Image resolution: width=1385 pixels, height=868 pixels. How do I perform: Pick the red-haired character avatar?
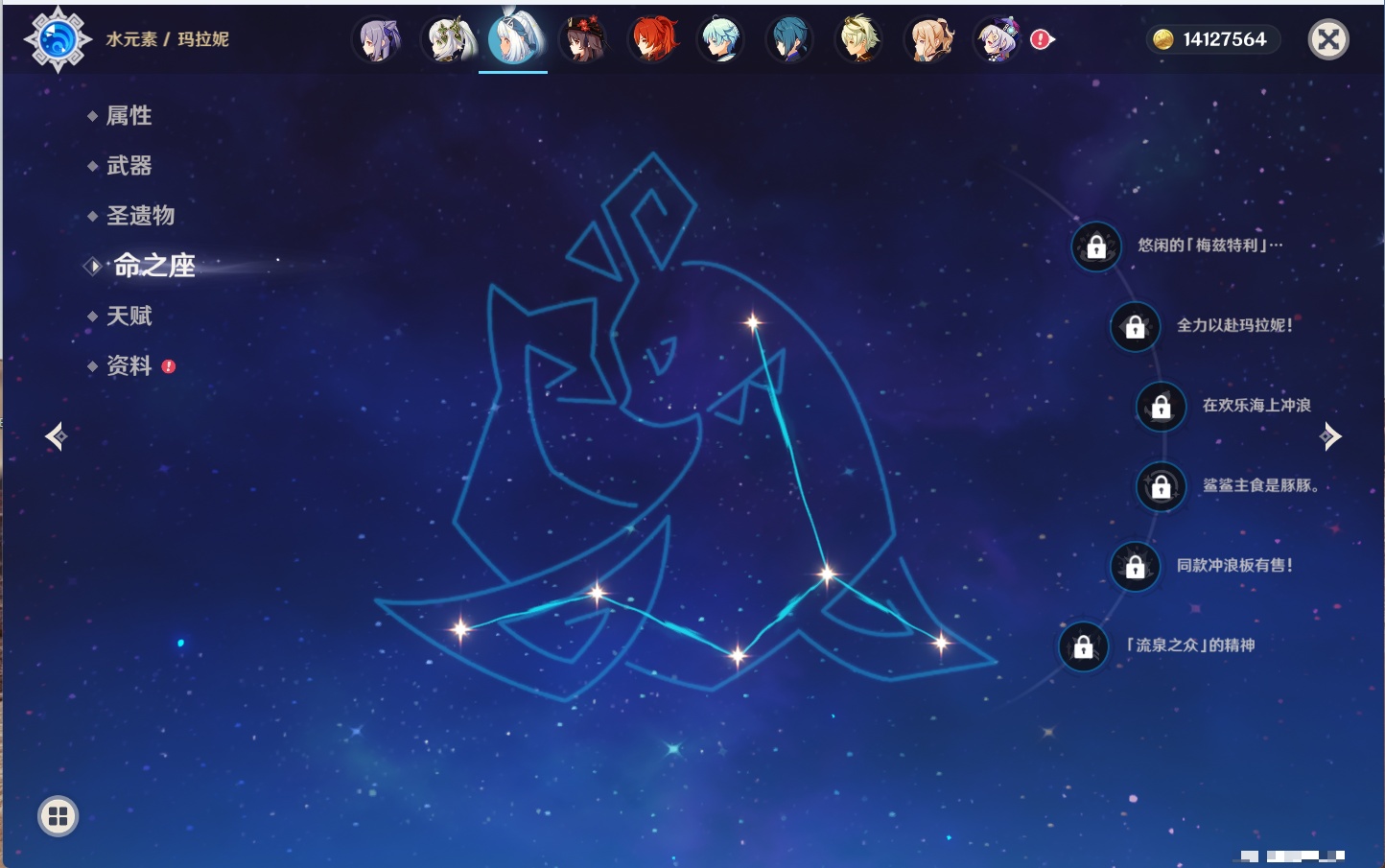pyautogui.click(x=652, y=39)
